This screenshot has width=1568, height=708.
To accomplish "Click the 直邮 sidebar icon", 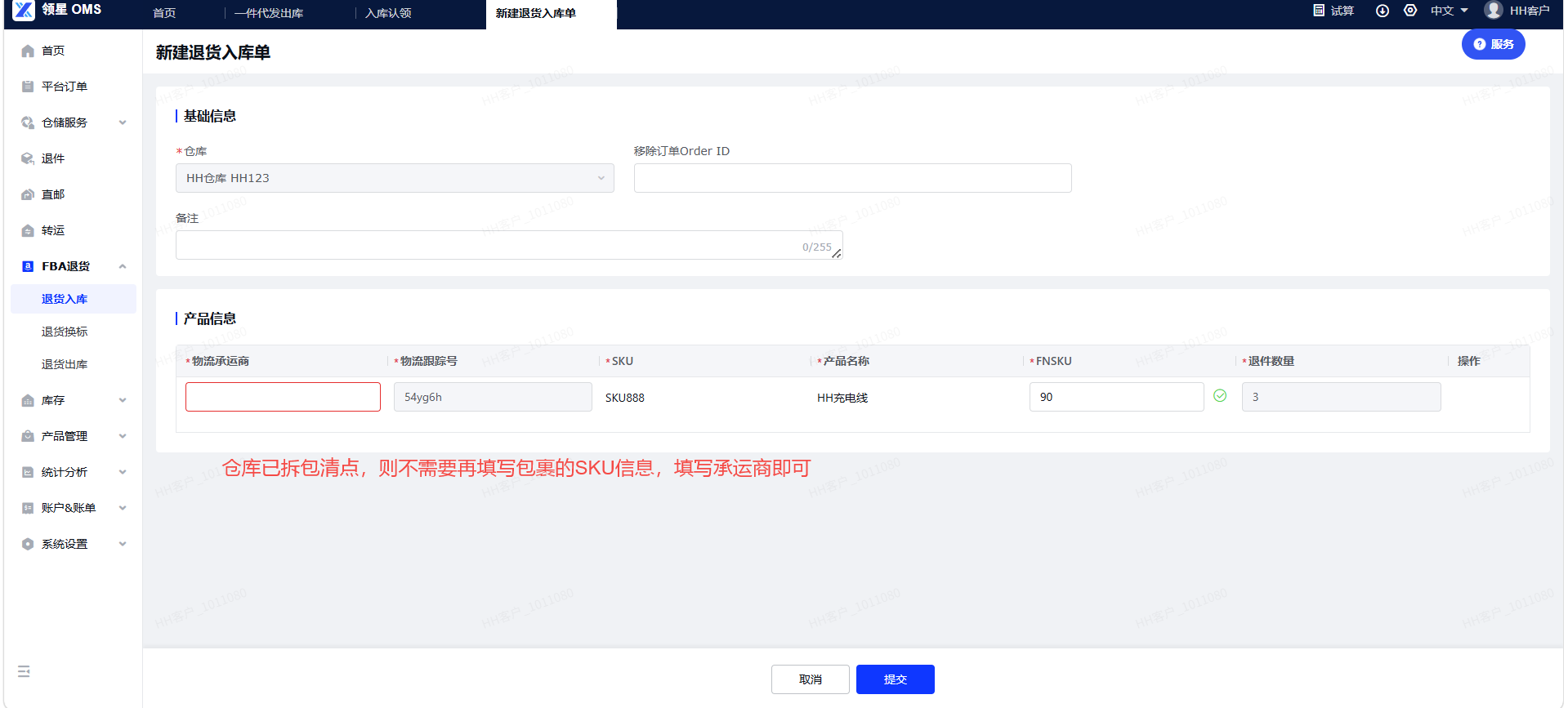I will [x=28, y=194].
